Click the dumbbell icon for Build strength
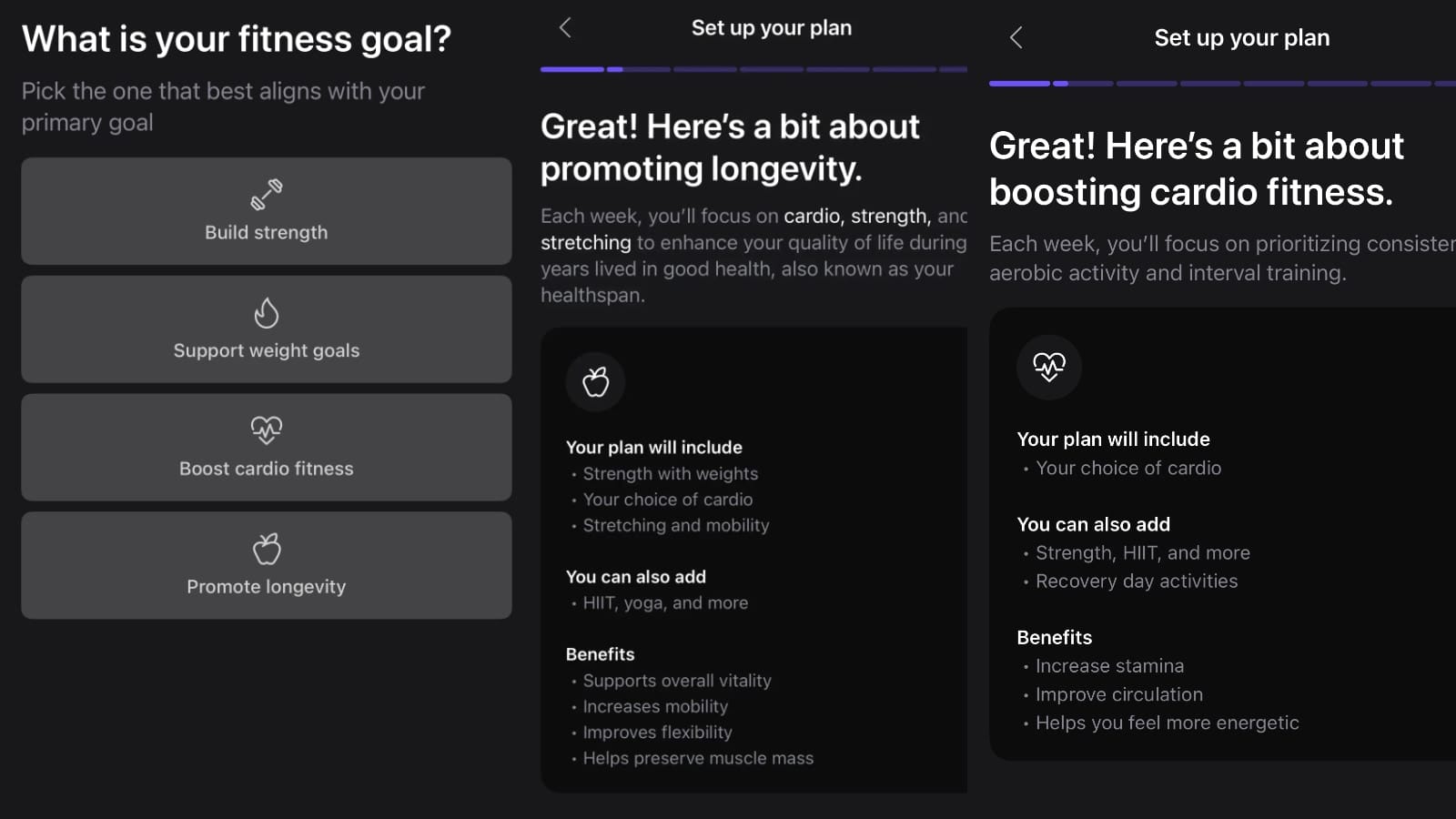Viewport: 1456px width, 819px height. coord(267,194)
